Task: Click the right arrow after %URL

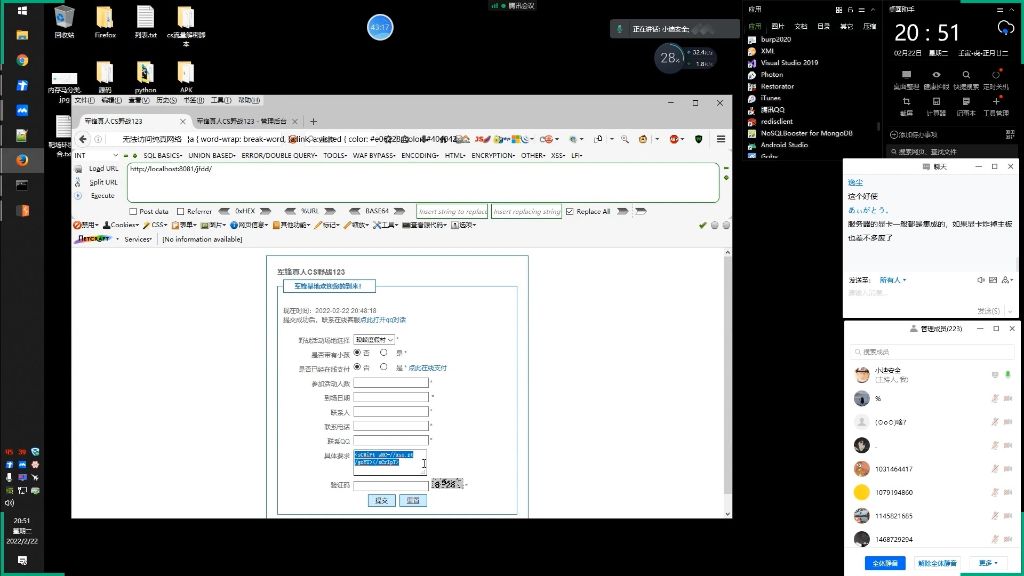Action: [330, 212]
